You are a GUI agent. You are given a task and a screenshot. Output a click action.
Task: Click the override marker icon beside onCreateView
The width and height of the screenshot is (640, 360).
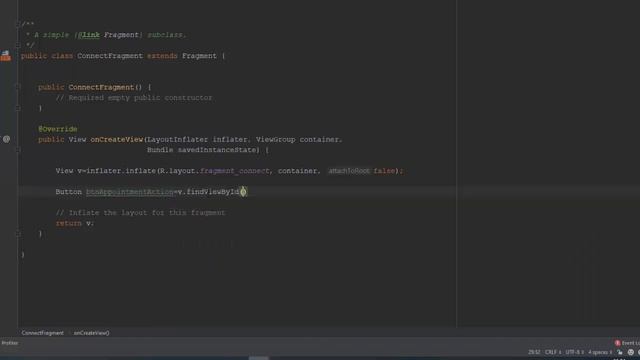(x=6, y=139)
